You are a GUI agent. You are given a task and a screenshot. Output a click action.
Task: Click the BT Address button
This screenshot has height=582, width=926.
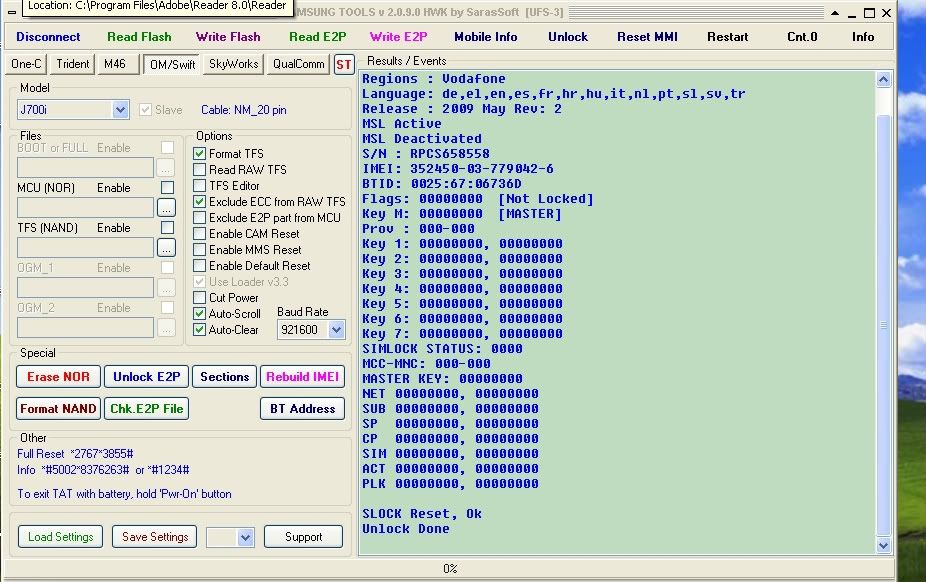302,408
